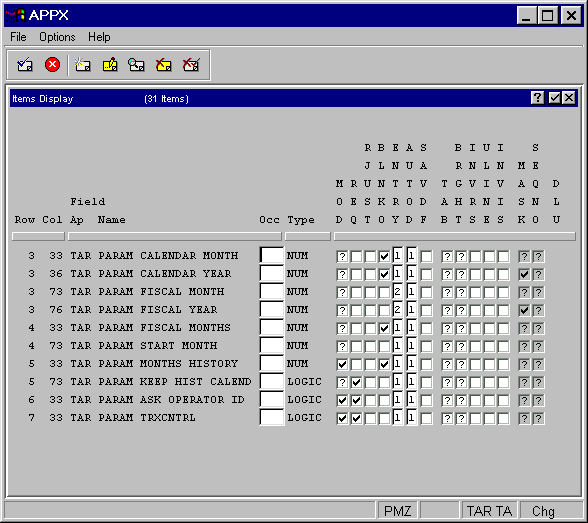Click the PMZ status bar cell
The image size is (588, 523).
coord(398,511)
